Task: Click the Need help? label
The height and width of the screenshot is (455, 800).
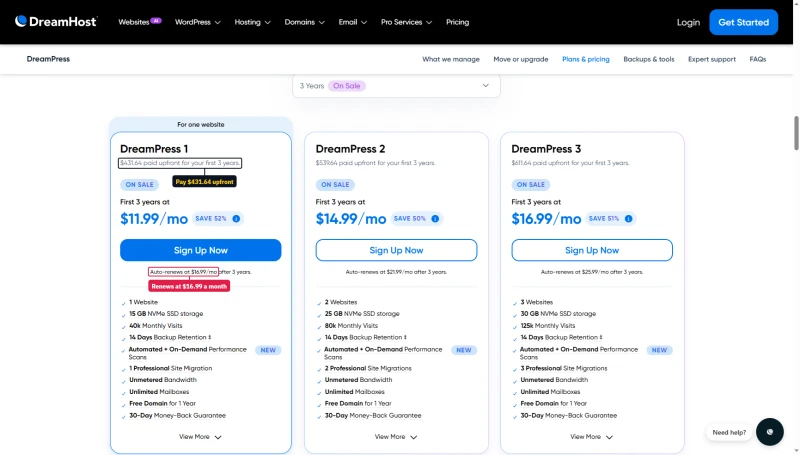Action: pyautogui.click(x=729, y=433)
